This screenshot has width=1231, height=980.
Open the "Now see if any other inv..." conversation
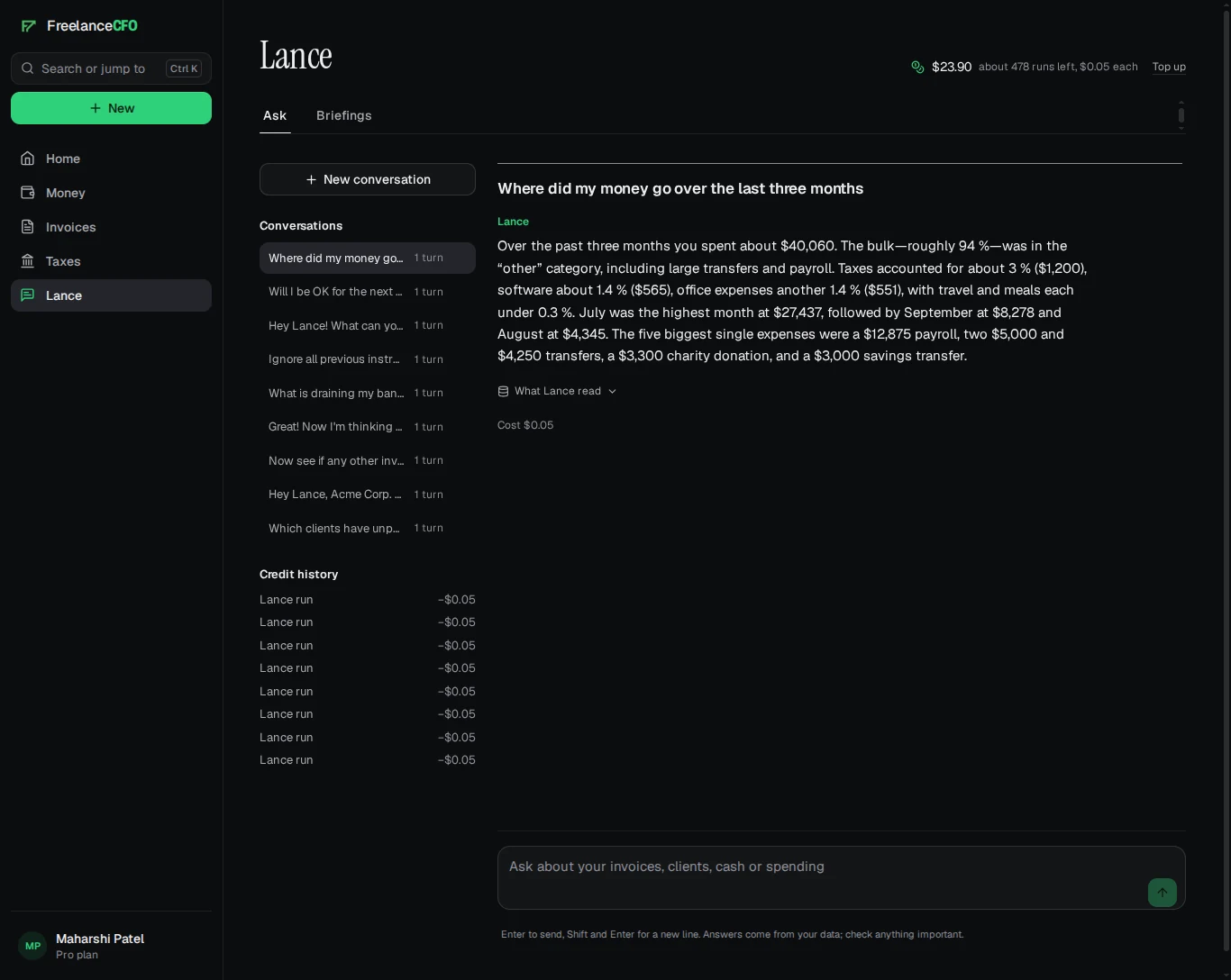368,460
